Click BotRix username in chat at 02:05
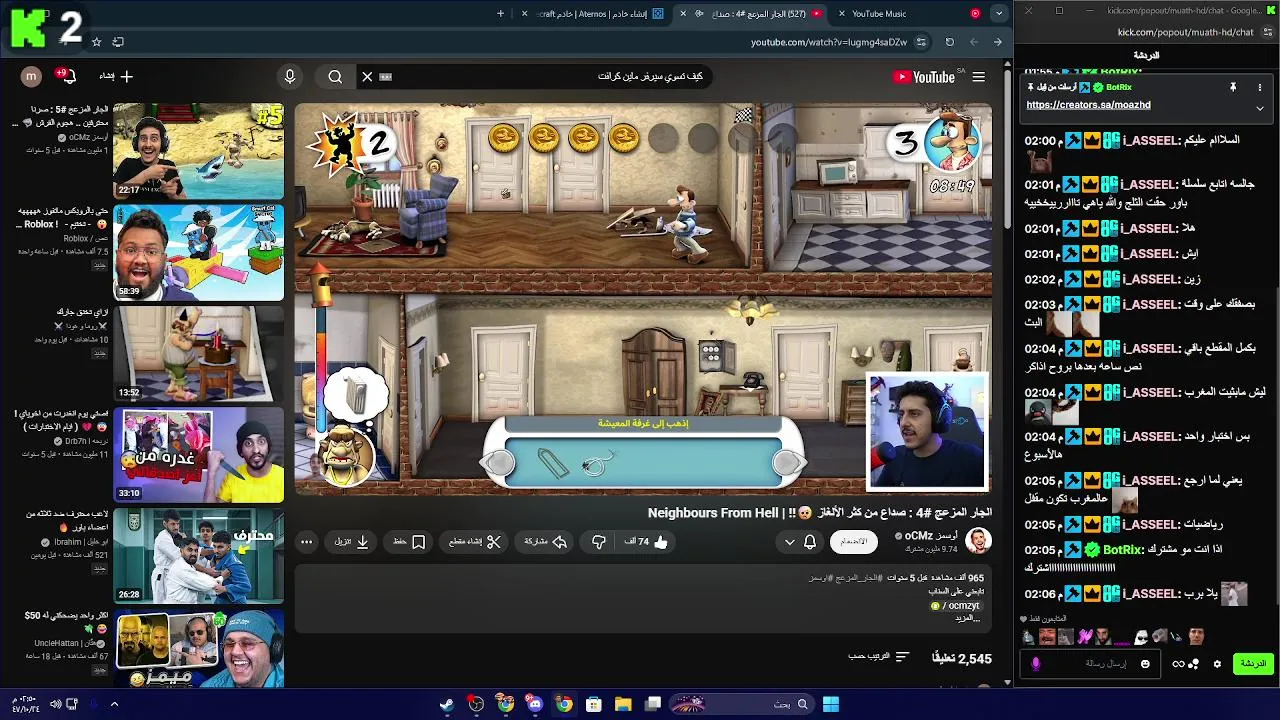The width and height of the screenshot is (1280, 720). coord(1122,550)
